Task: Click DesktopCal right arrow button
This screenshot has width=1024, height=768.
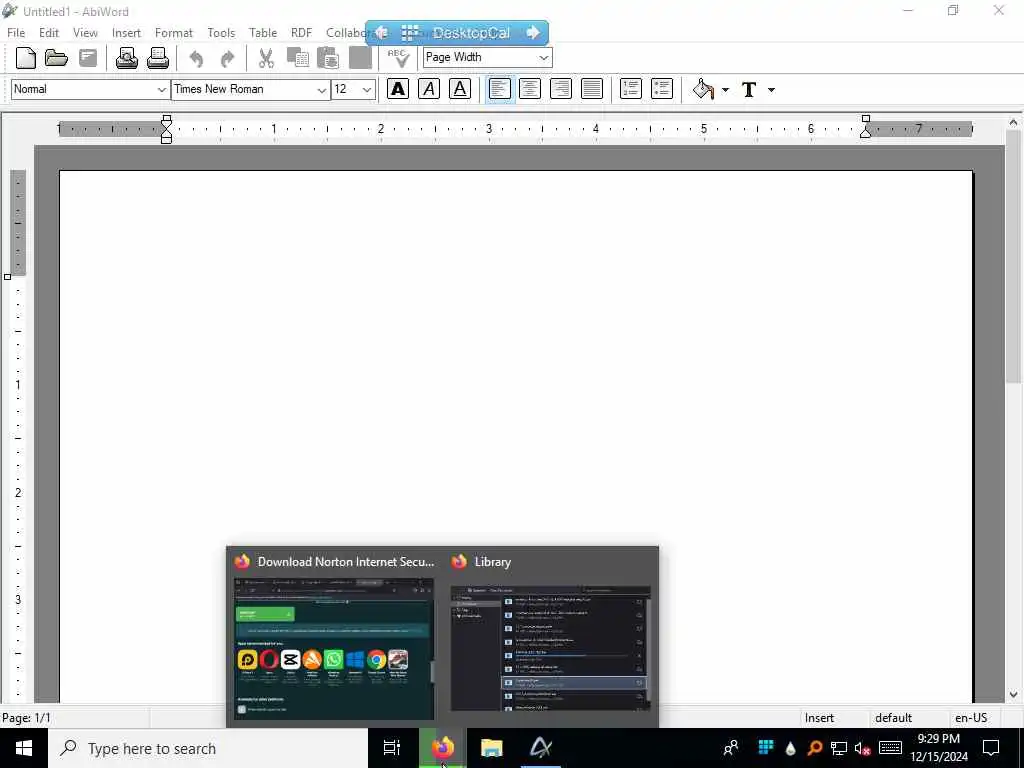Action: pos(533,33)
